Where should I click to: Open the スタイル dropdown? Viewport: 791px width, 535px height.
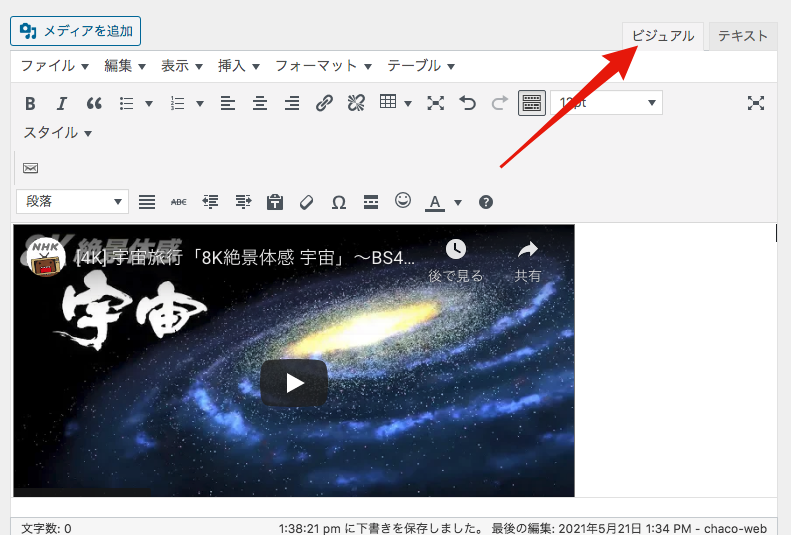point(58,133)
